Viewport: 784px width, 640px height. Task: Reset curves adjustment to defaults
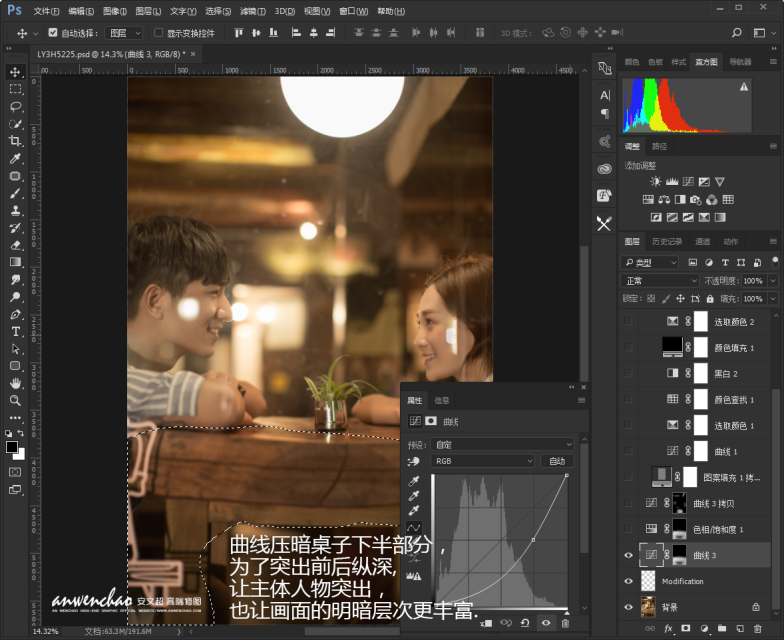click(525, 623)
